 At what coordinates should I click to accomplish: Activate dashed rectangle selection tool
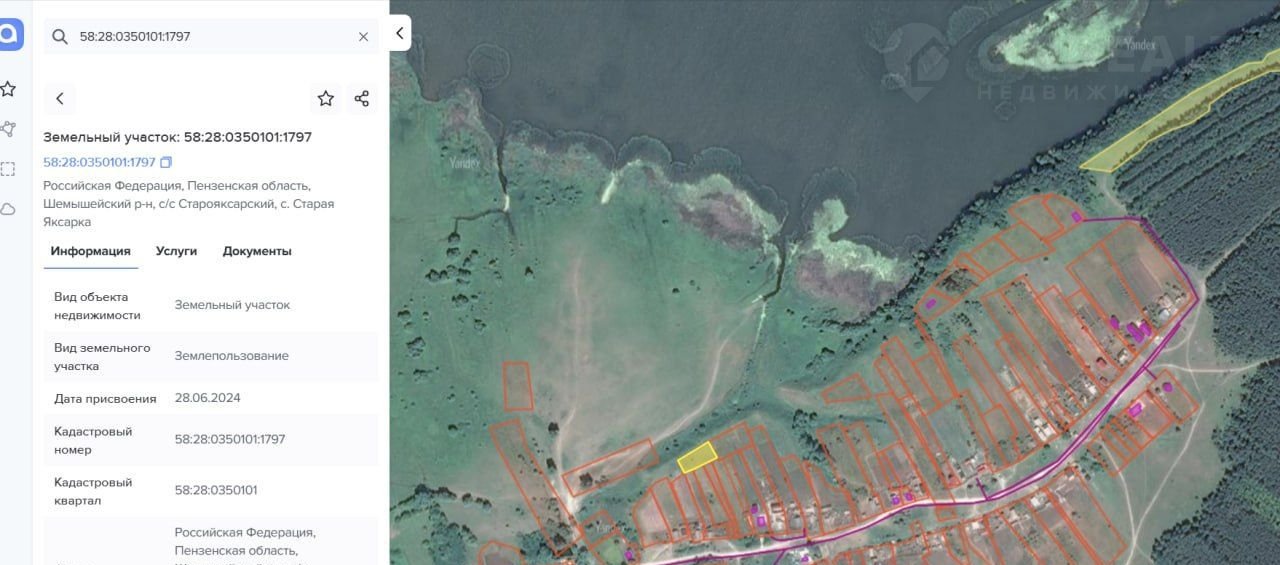(8, 169)
